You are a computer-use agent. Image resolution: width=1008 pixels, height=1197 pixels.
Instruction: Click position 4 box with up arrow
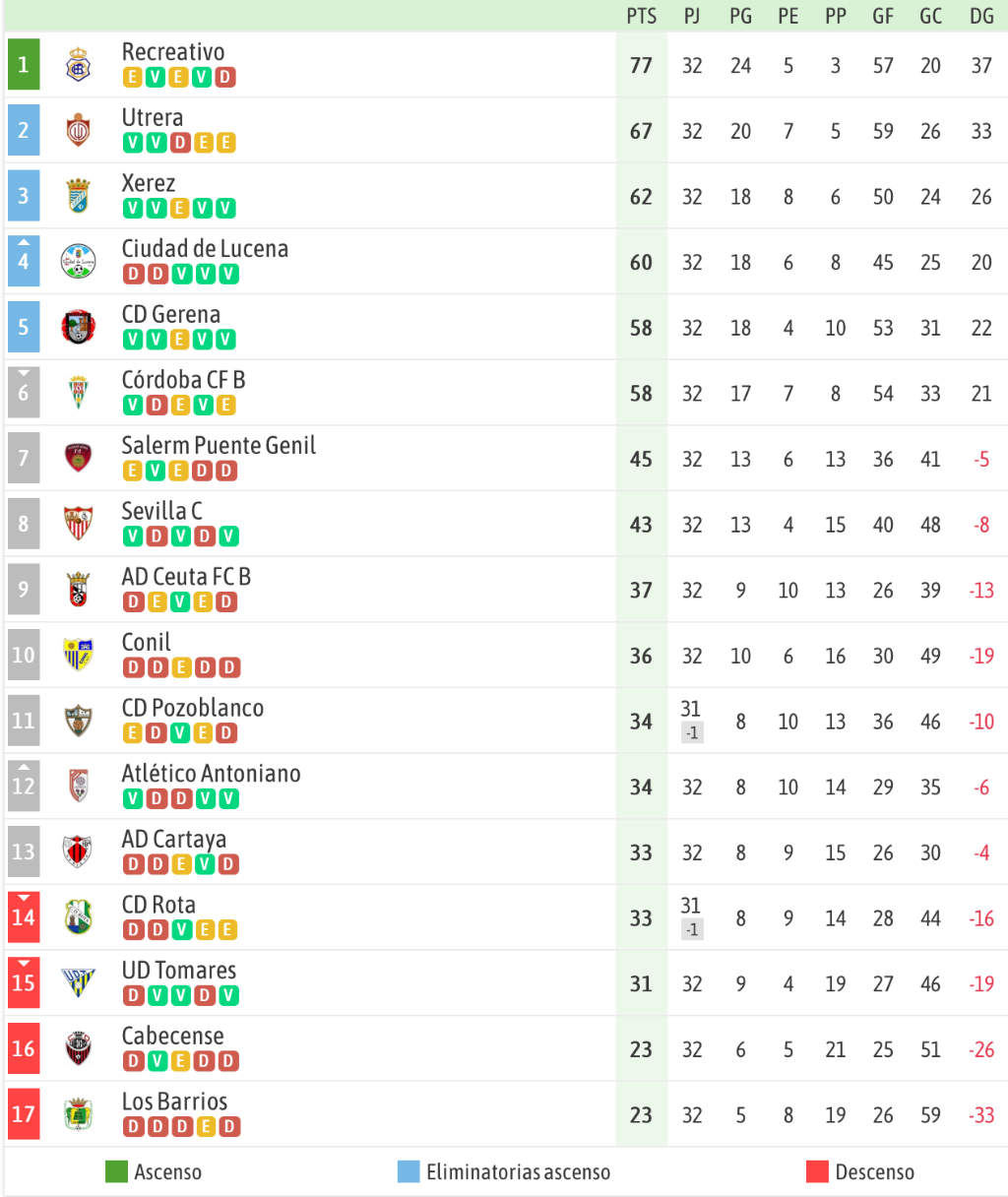click(24, 261)
